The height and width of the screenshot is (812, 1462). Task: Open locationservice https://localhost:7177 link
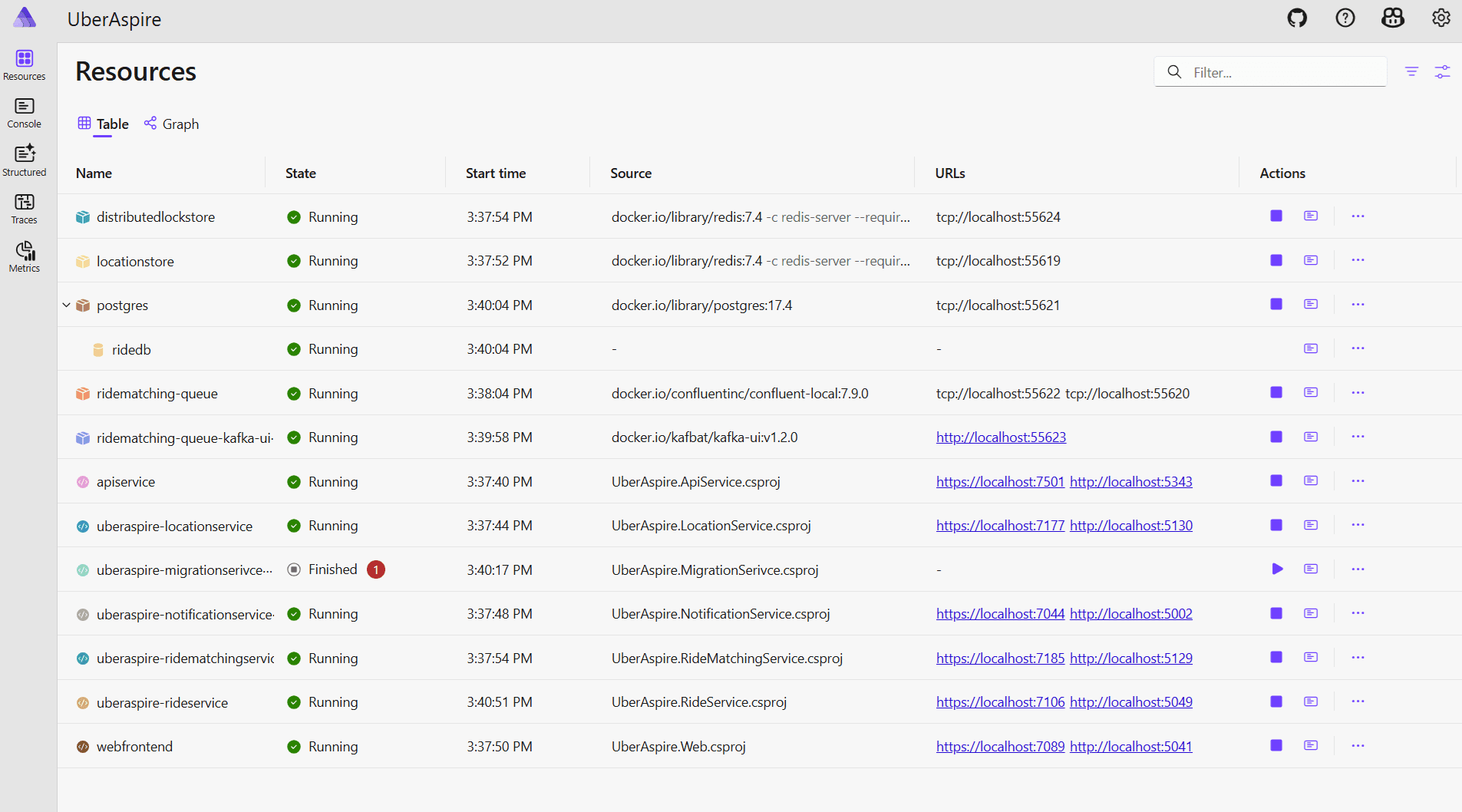pos(1000,526)
